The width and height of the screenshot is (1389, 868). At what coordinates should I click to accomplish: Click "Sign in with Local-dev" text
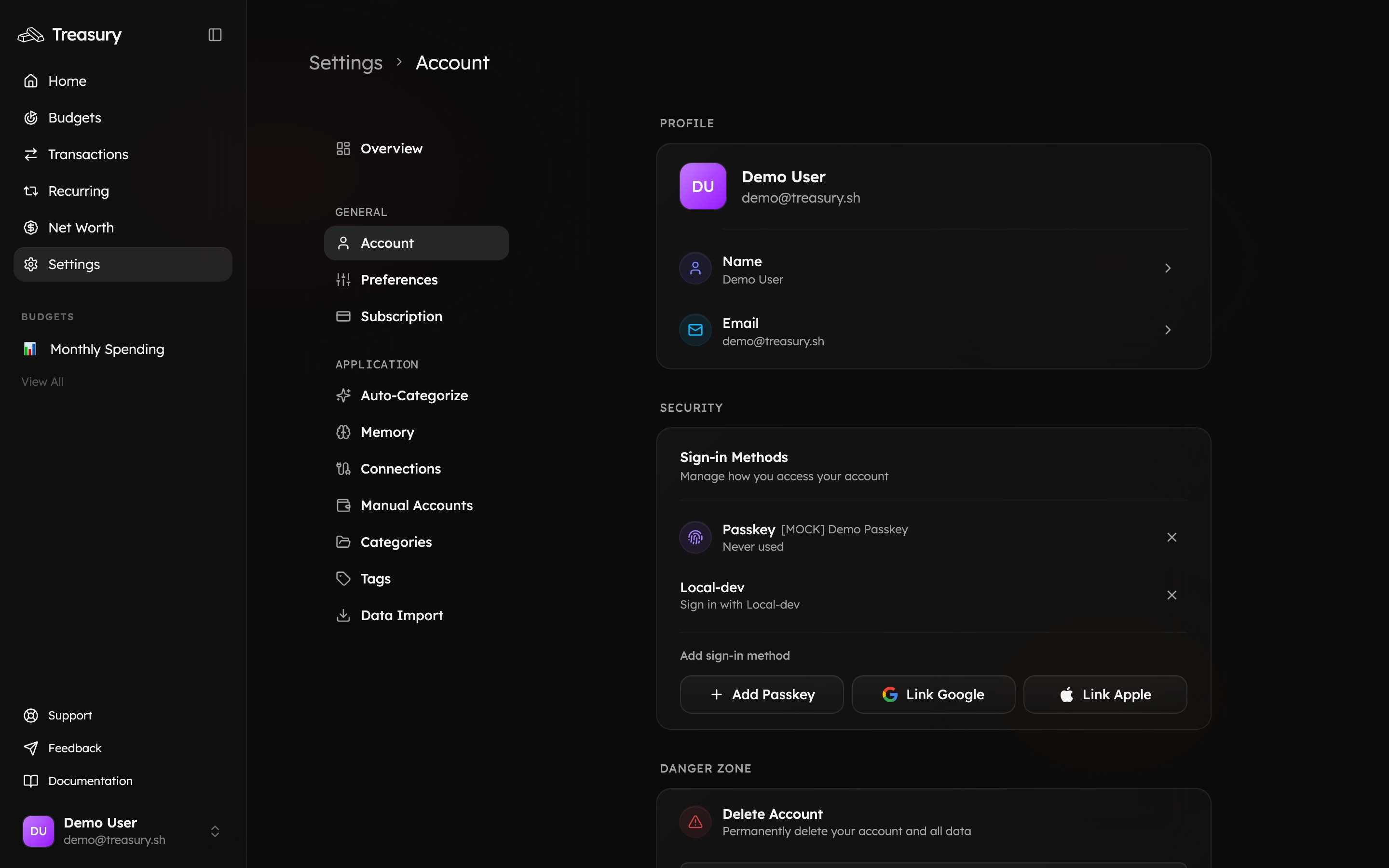pyautogui.click(x=740, y=605)
